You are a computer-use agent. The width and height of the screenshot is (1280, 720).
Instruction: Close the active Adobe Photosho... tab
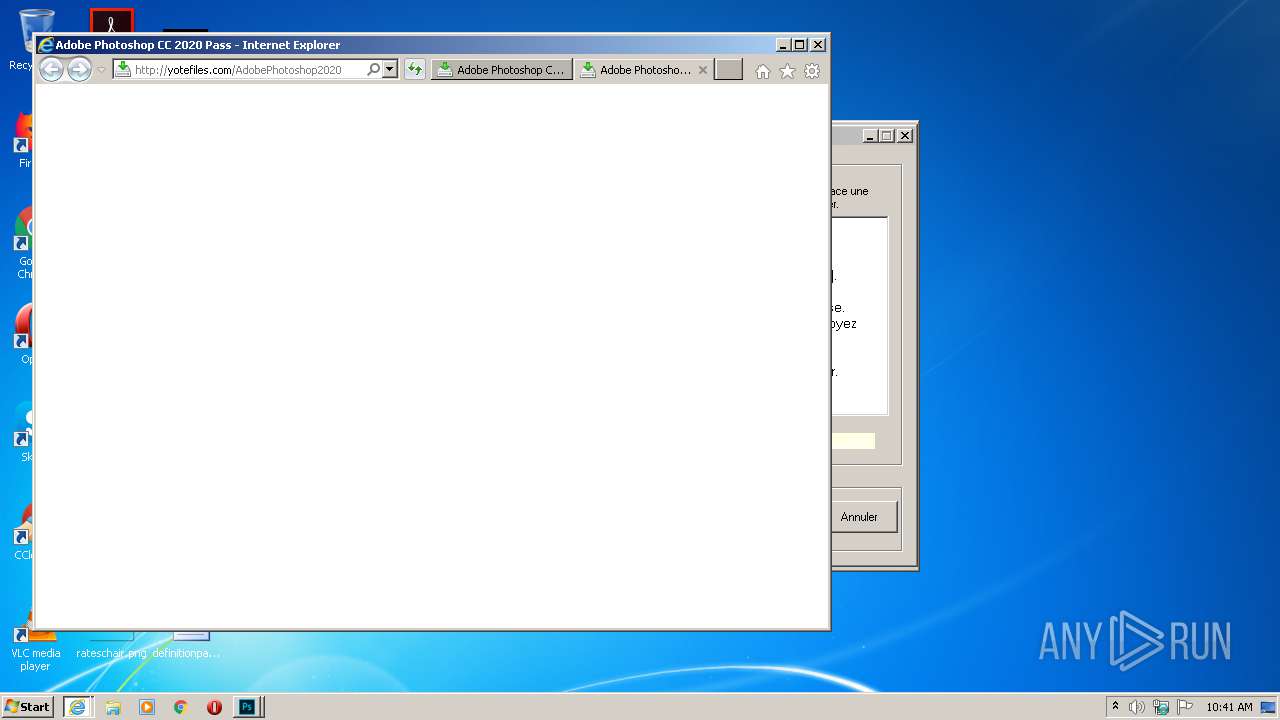tap(703, 70)
